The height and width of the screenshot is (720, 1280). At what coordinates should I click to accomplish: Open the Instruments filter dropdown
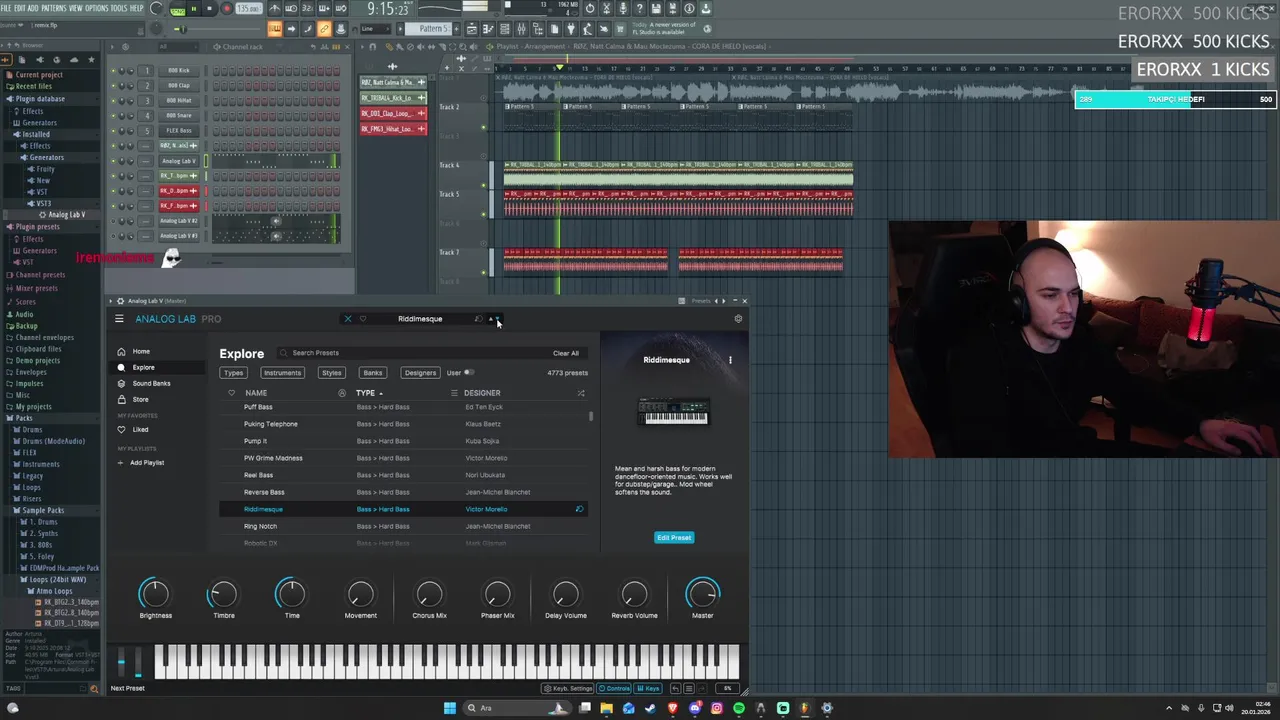[282, 373]
